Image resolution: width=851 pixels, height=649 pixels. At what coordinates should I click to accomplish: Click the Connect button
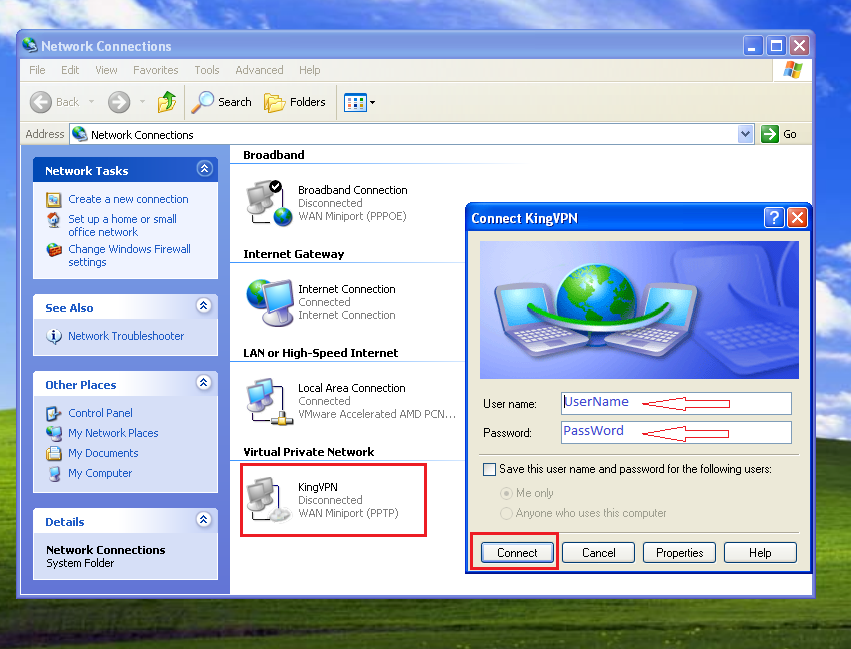pyautogui.click(x=517, y=552)
